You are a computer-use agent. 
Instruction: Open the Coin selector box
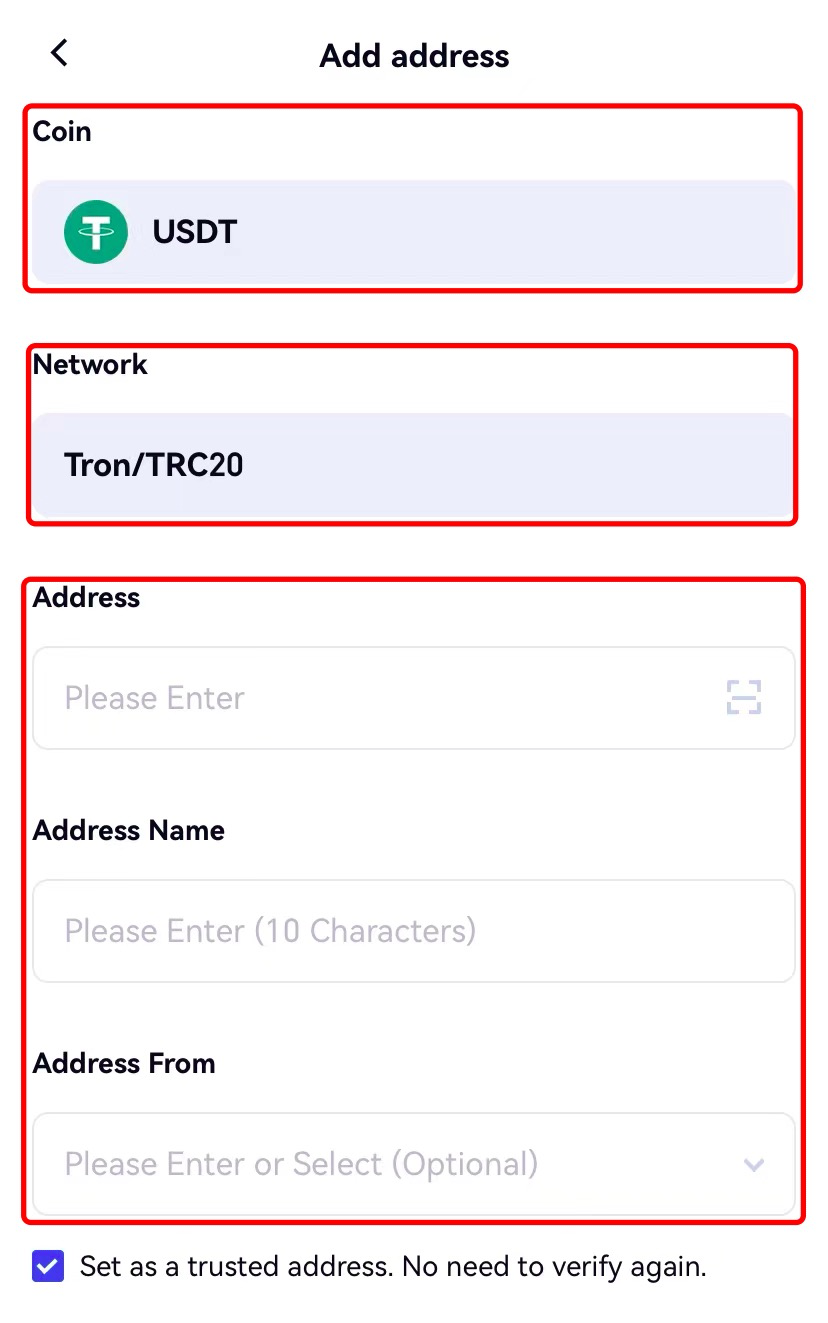[x=413, y=232]
